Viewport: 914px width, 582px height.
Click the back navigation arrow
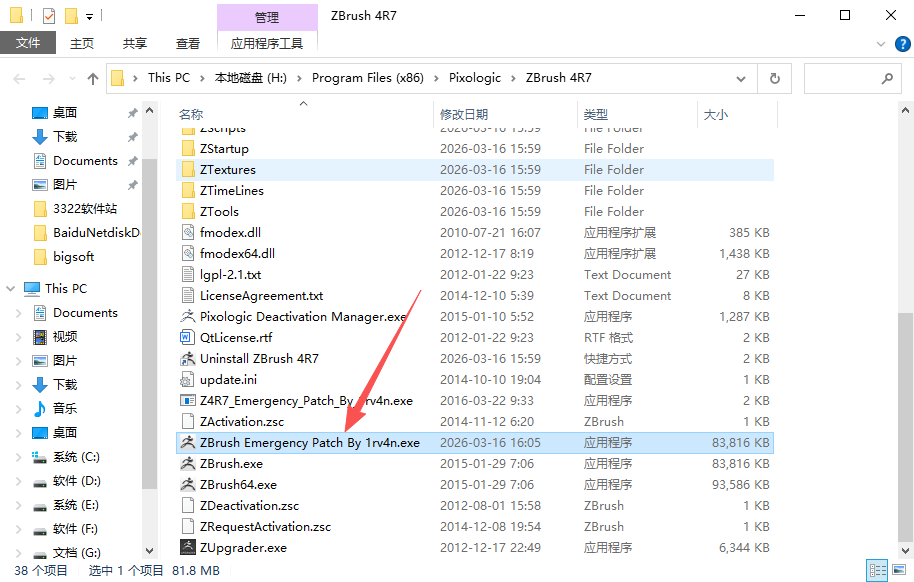(19, 78)
